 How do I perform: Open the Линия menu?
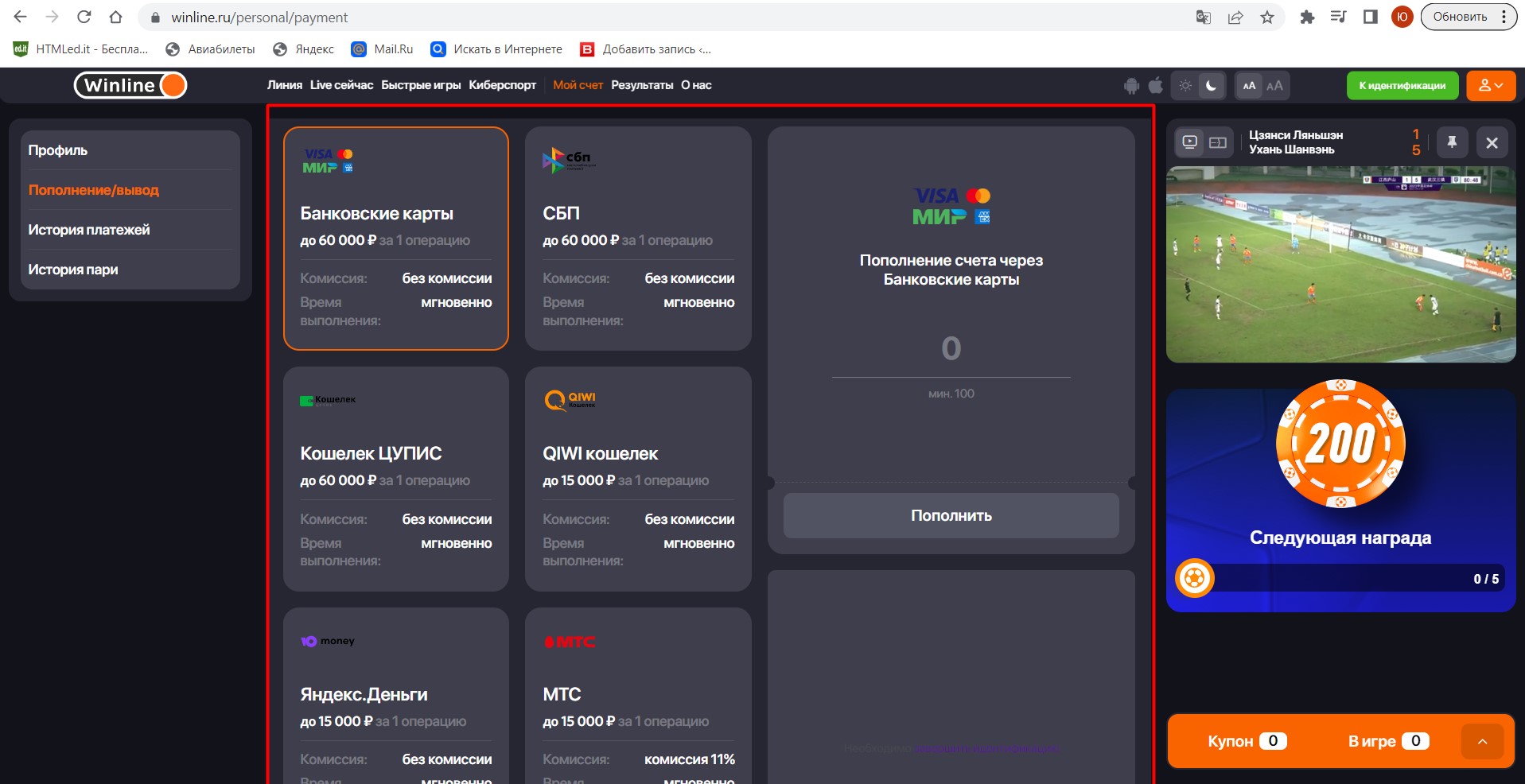click(x=284, y=85)
